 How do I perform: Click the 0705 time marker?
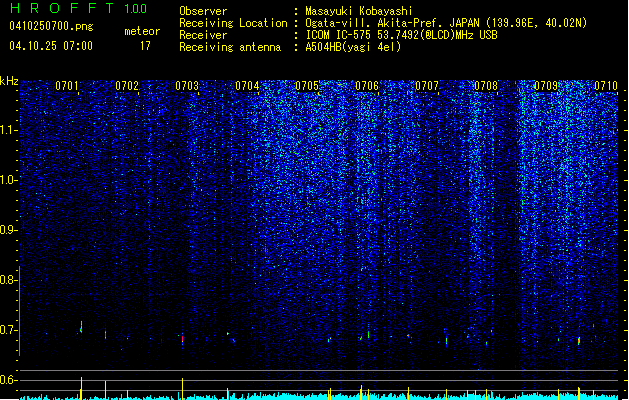click(x=307, y=85)
